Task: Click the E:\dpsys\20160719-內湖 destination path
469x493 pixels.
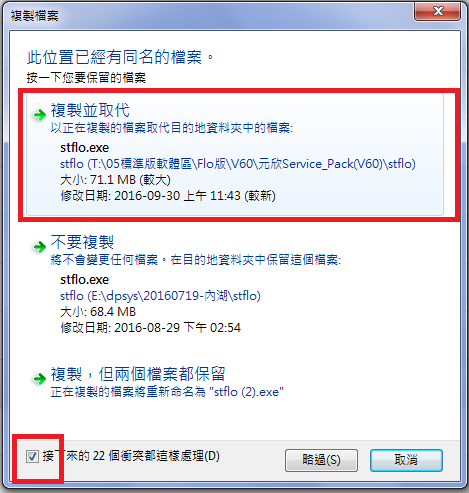Action: click(160, 296)
